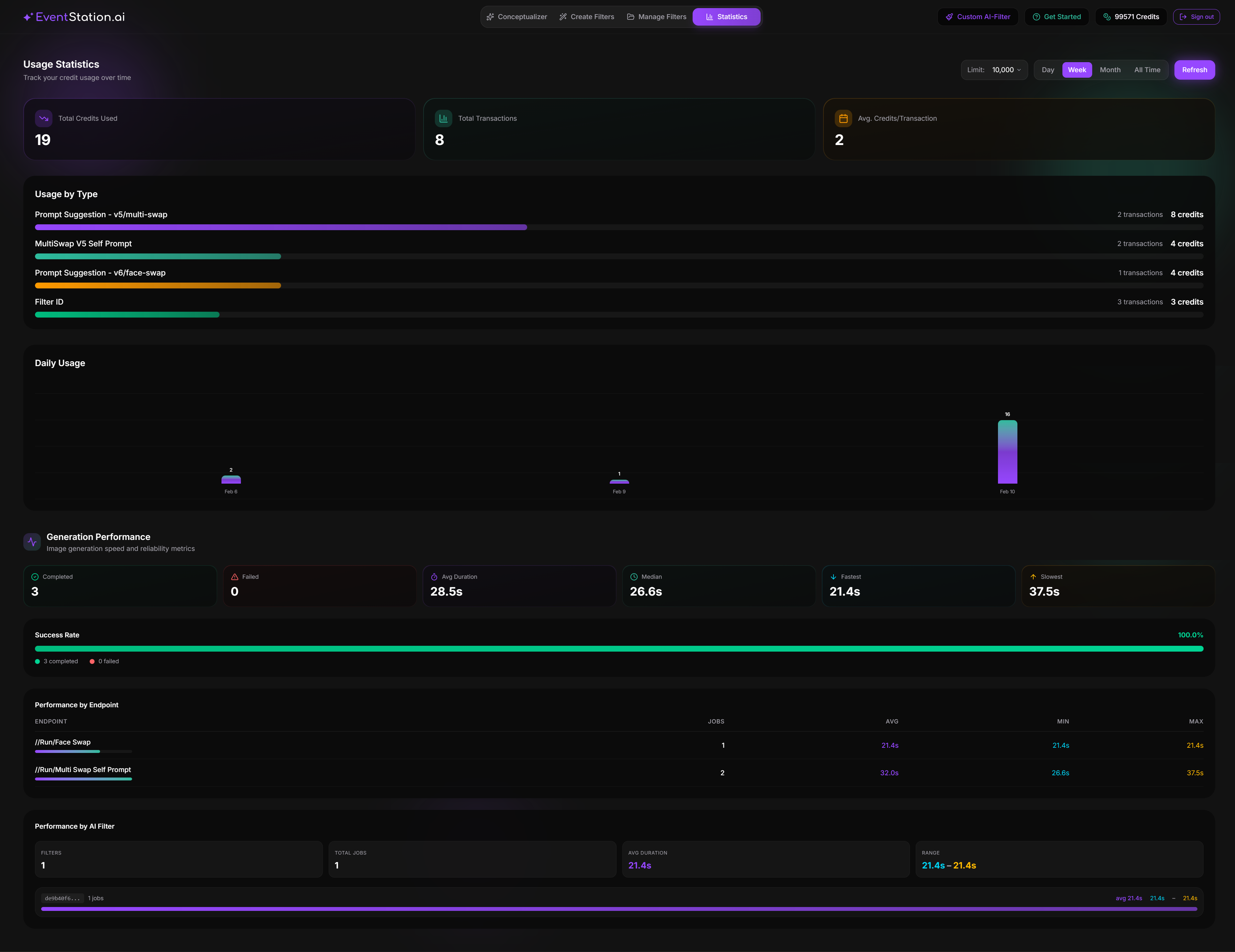The image size is (1235, 952).
Task: Click the Median clock icon
Action: click(634, 577)
